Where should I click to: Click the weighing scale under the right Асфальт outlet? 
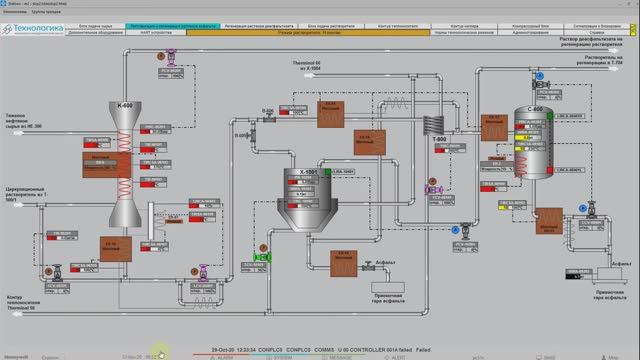point(611,275)
